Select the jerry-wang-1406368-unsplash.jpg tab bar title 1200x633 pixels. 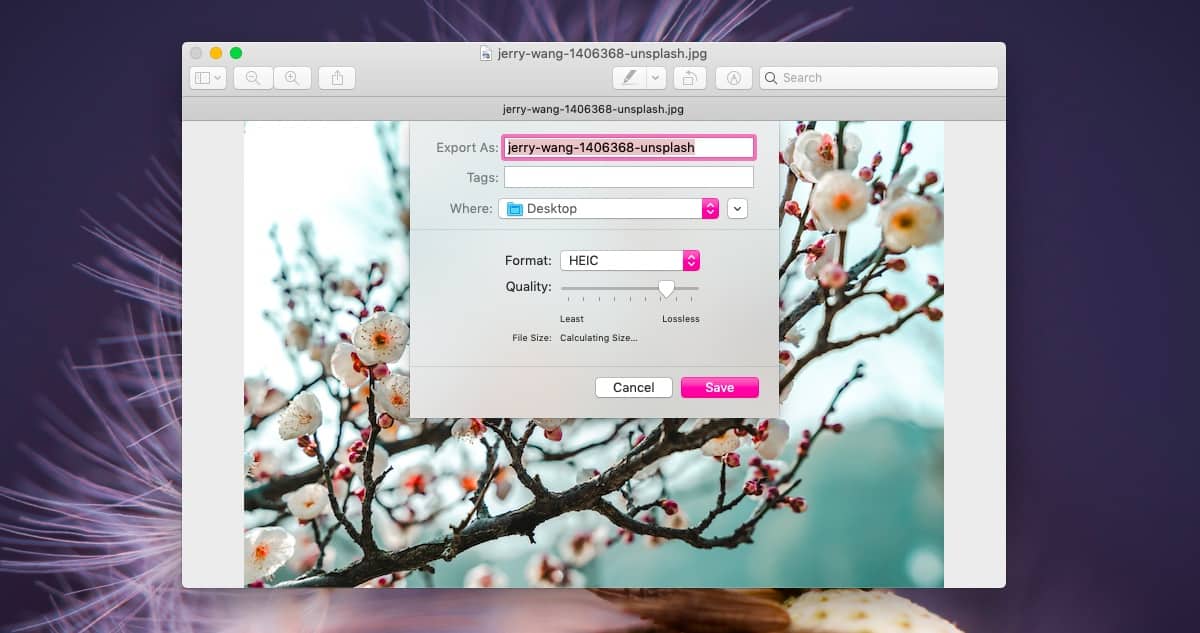click(x=594, y=109)
